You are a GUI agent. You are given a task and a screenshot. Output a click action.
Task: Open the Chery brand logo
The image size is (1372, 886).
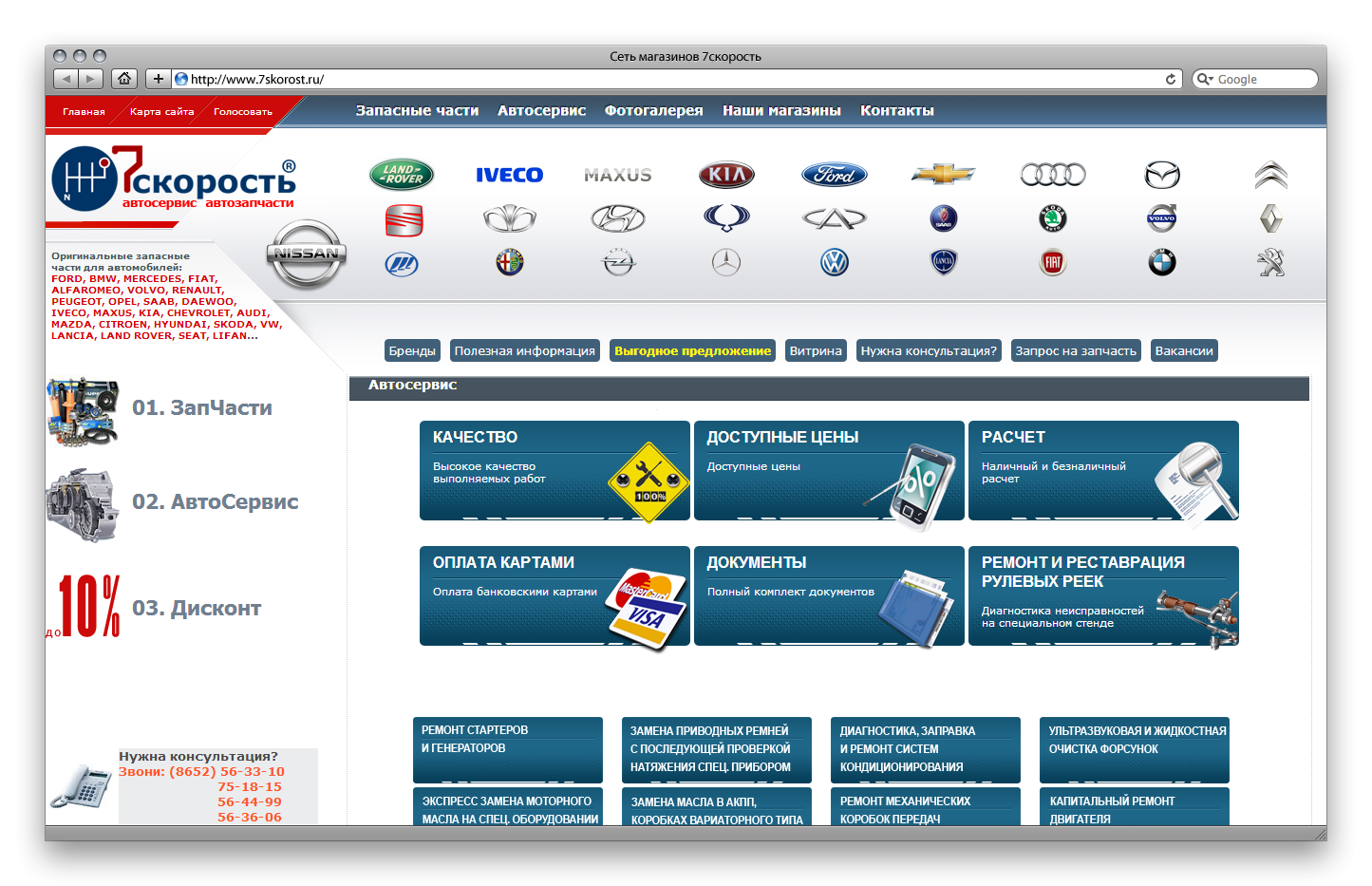pos(835,219)
